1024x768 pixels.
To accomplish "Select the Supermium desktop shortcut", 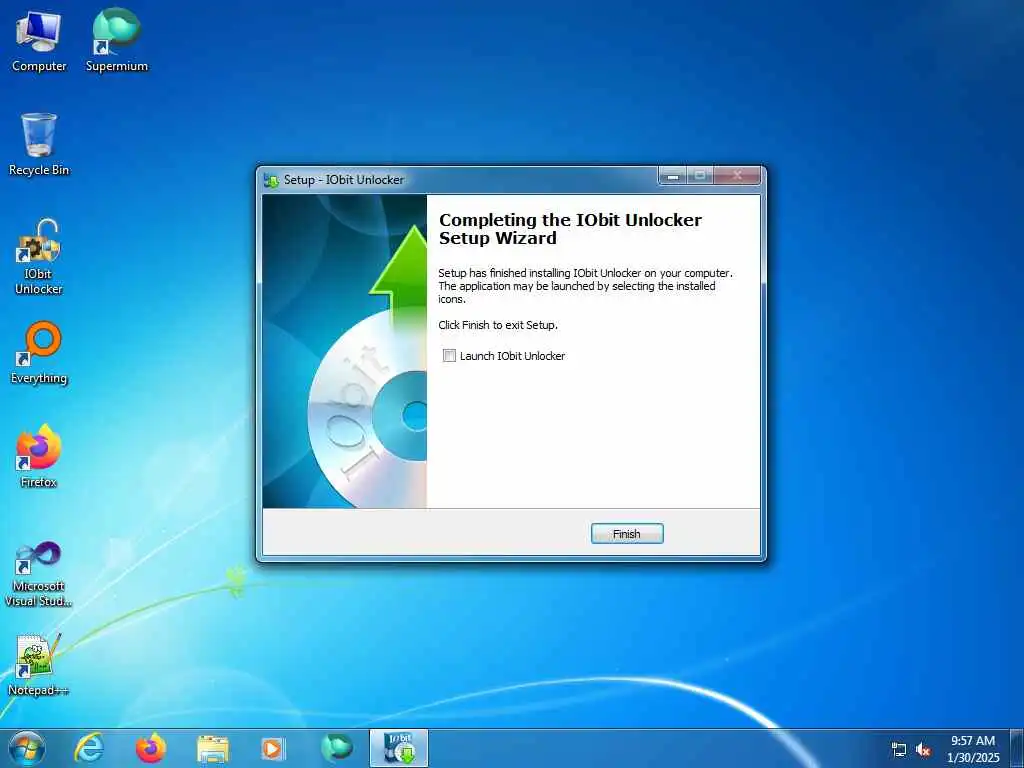I will [117, 41].
